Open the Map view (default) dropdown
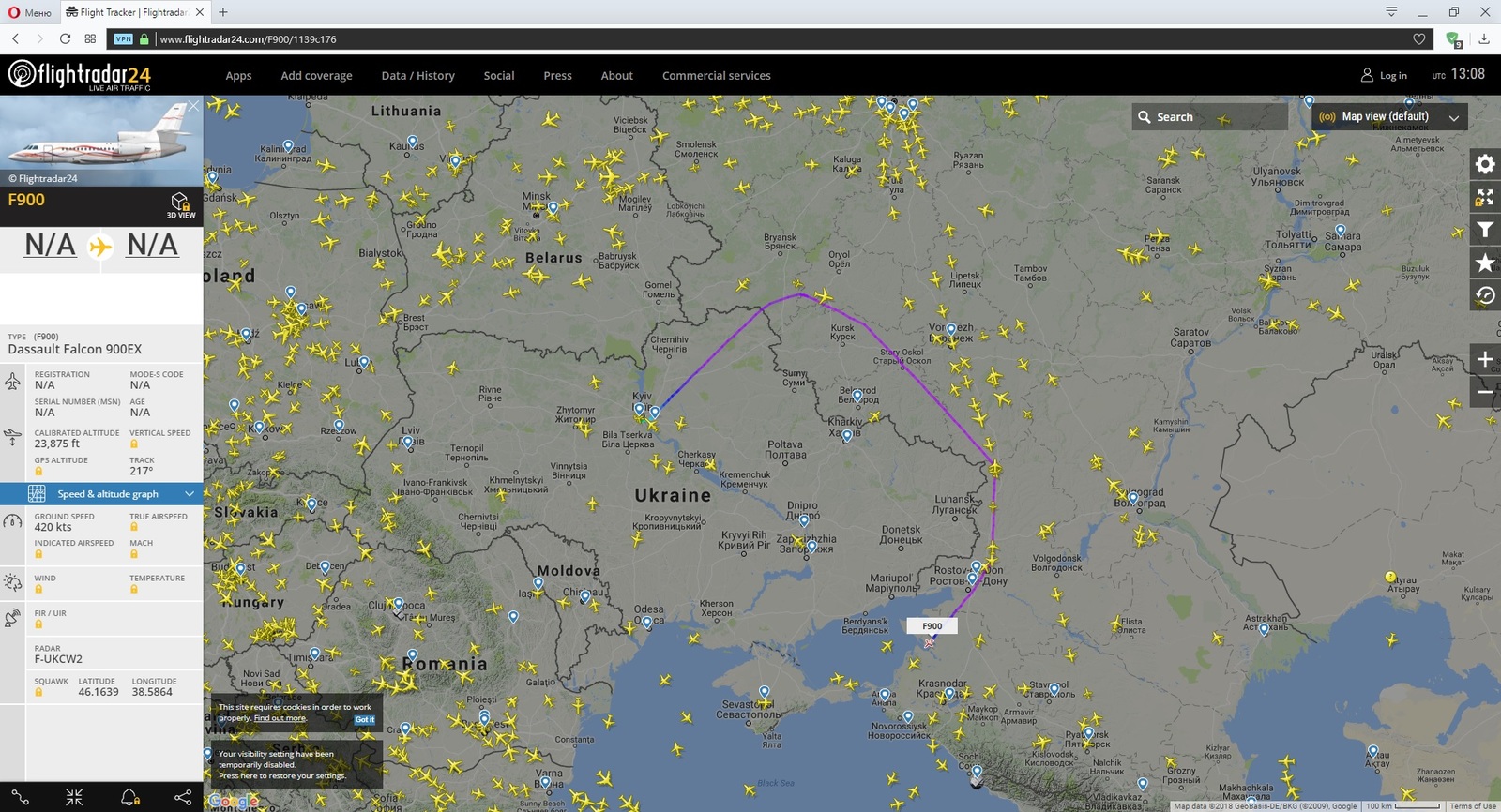This screenshot has width=1501, height=812. [1388, 117]
